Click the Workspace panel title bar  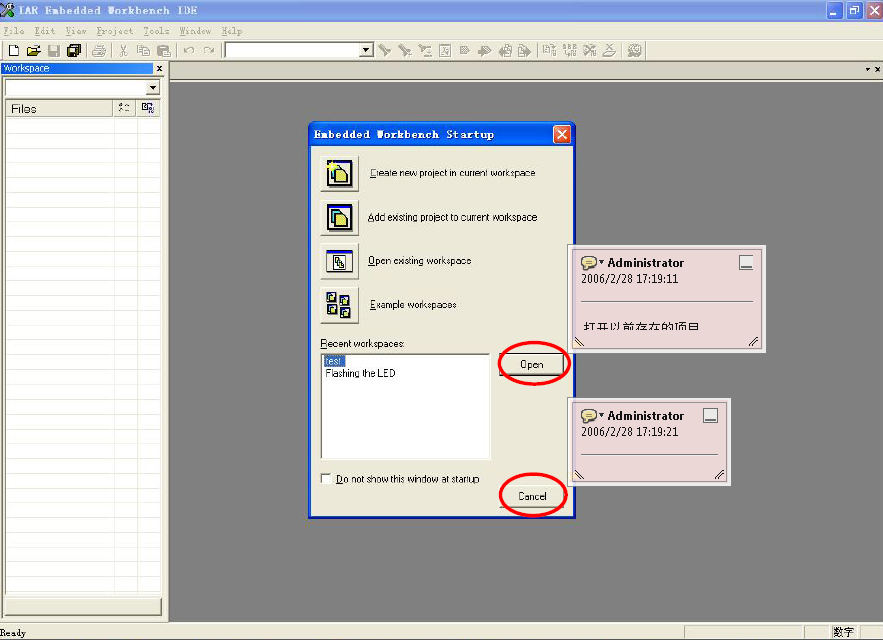point(77,69)
